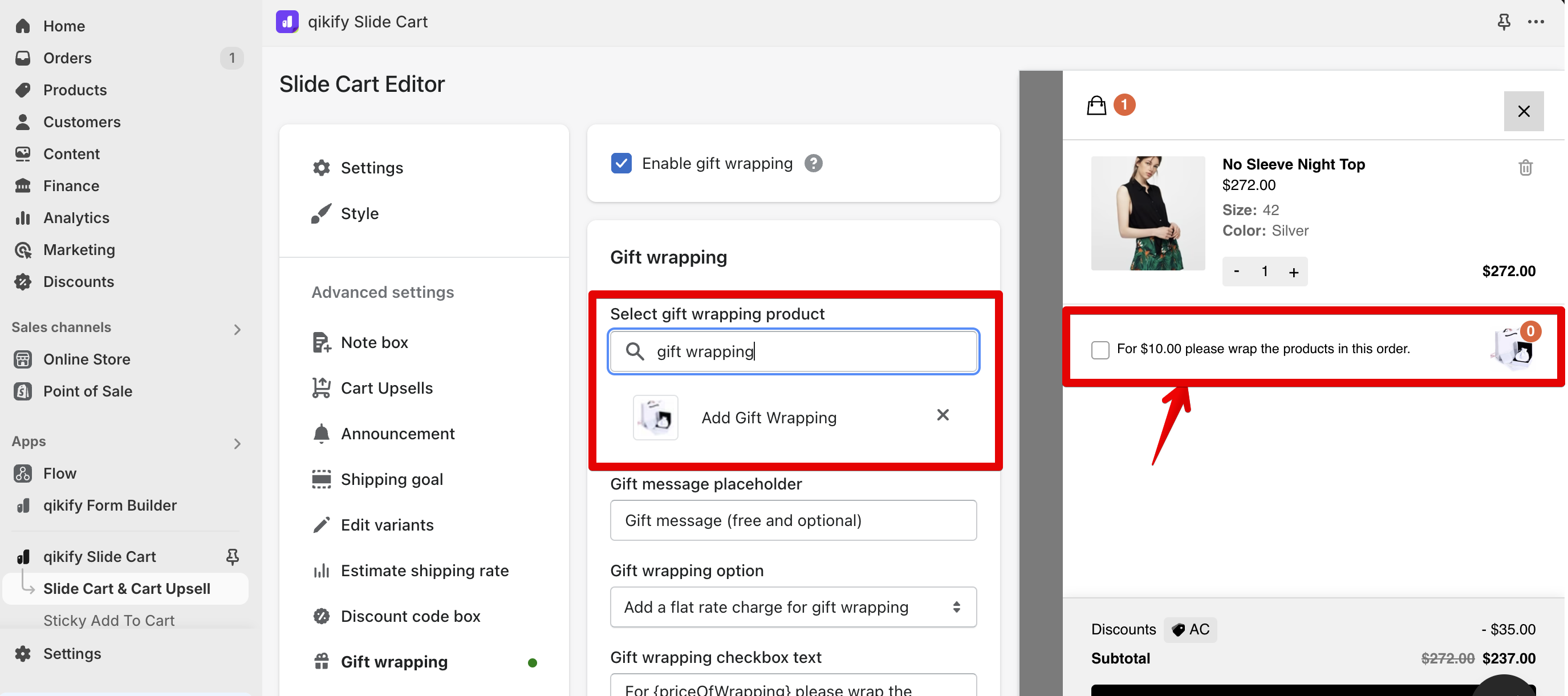Launch the Flow app icon
The width and height of the screenshot is (1568, 696).
[23, 473]
